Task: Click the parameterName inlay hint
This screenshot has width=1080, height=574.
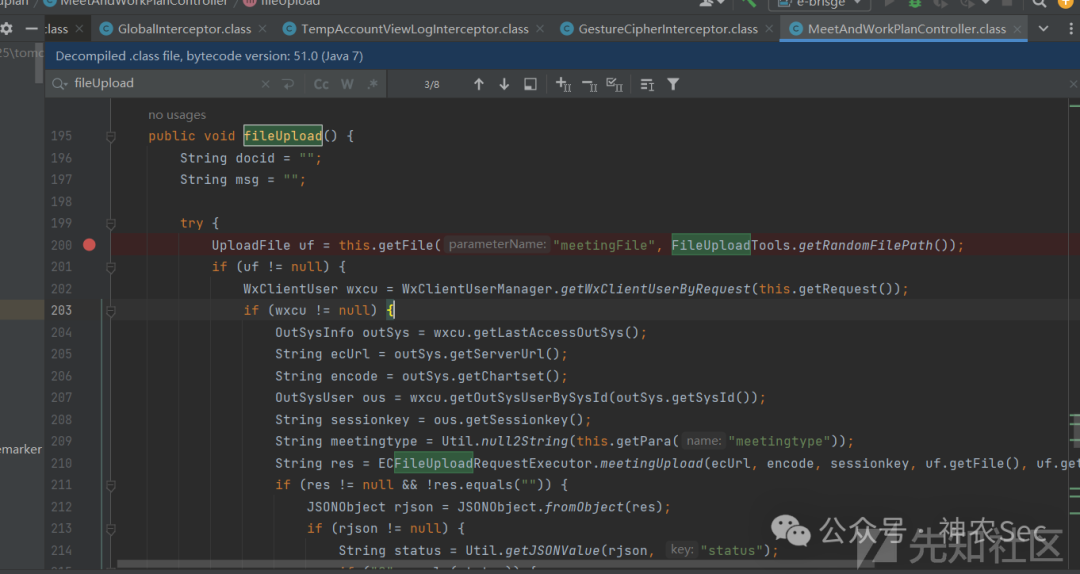Action: coord(497,244)
